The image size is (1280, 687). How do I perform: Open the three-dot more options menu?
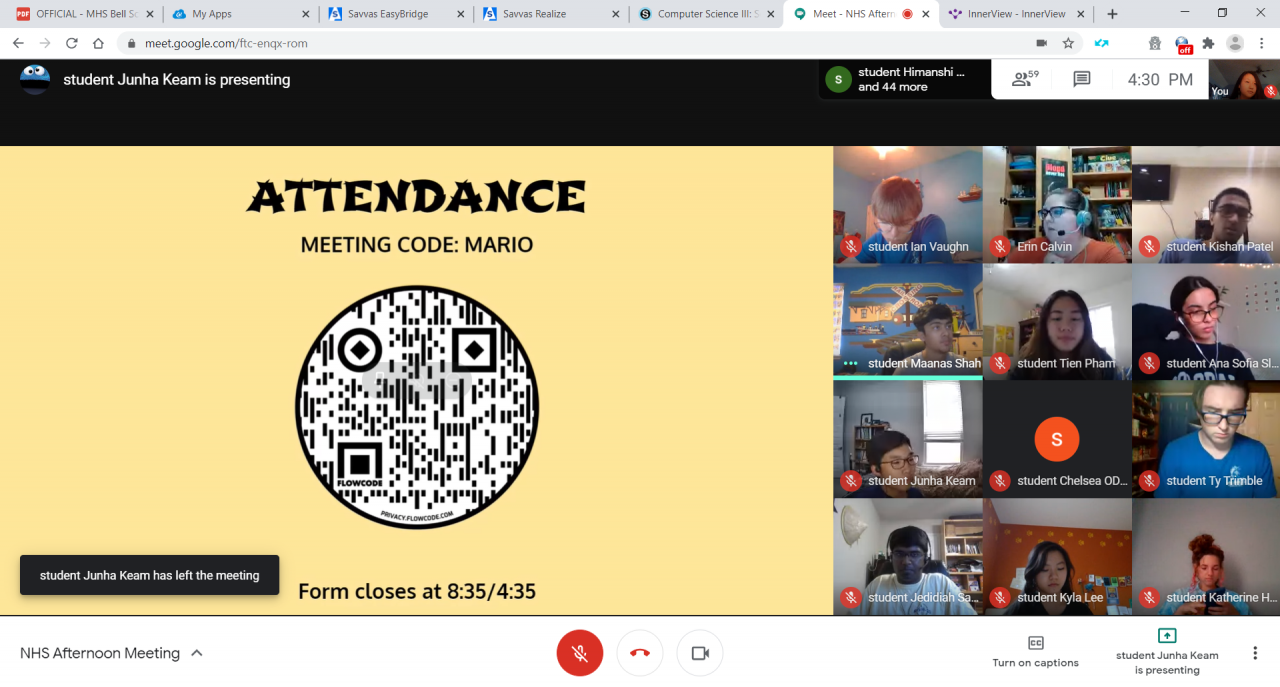(x=1255, y=653)
